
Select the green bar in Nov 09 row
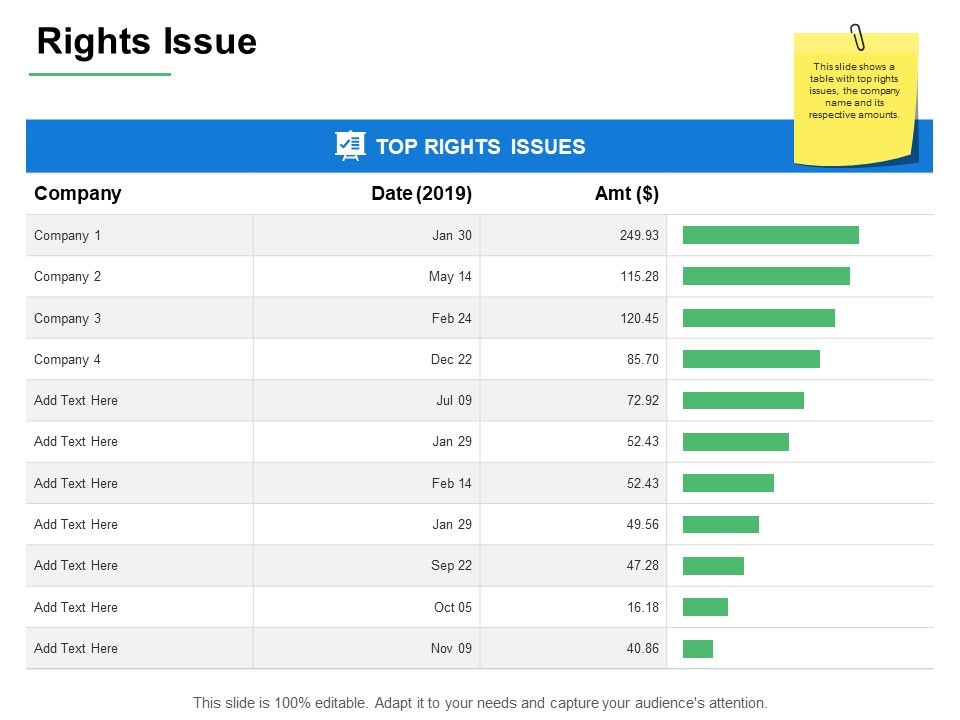click(698, 648)
